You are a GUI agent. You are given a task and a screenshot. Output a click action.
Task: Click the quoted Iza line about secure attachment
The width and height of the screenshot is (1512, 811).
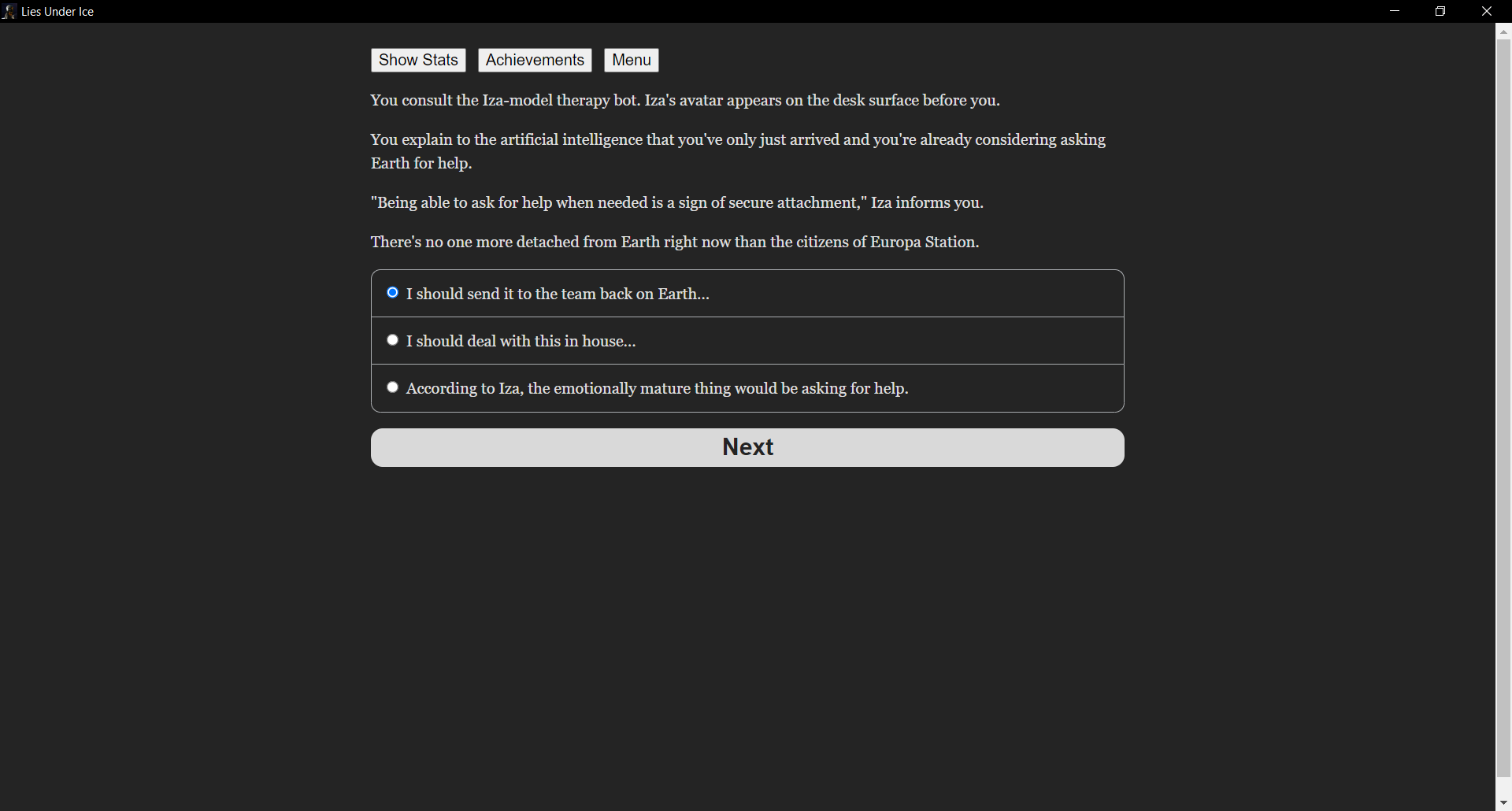click(677, 203)
